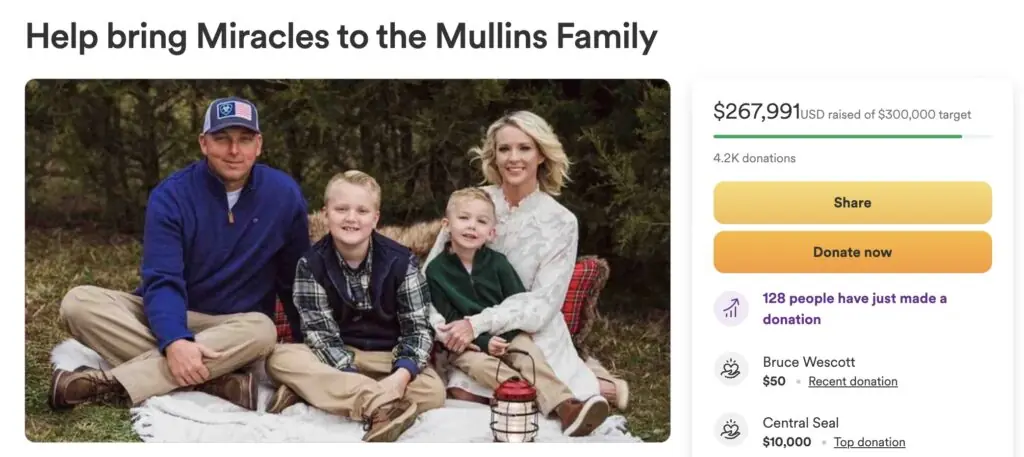The width and height of the screenshot is (1024, 457).
Task: Click the man's cap in the photo
Action: (230, 116)
